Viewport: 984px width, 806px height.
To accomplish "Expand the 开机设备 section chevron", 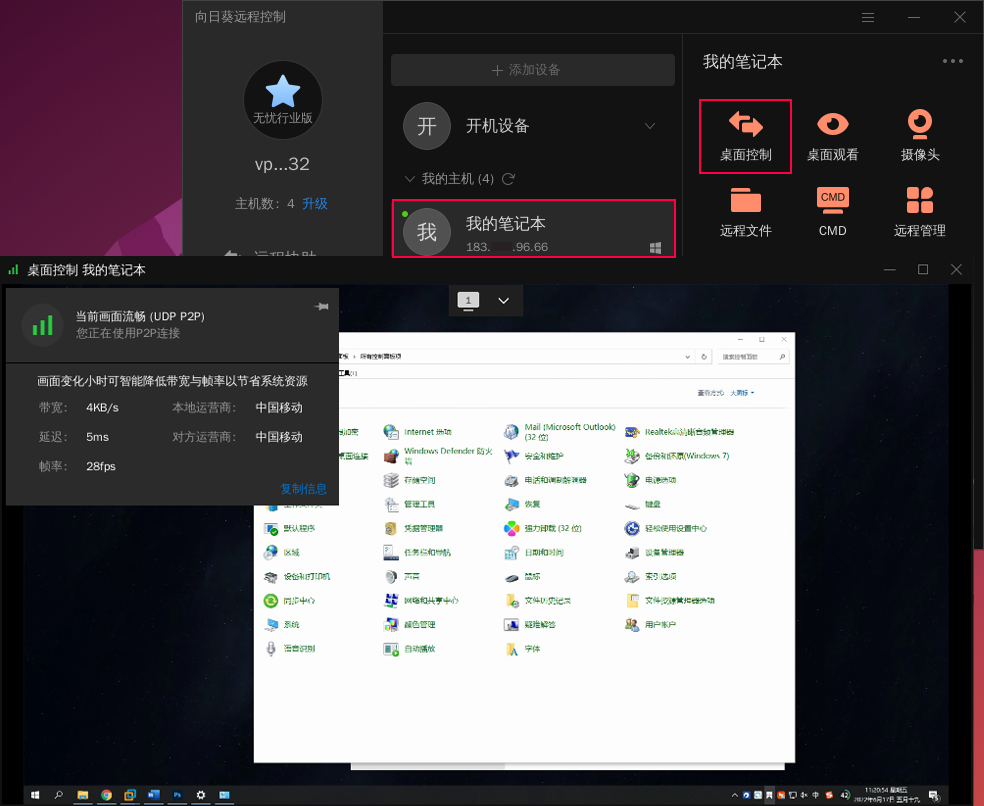I will [650, 126].
